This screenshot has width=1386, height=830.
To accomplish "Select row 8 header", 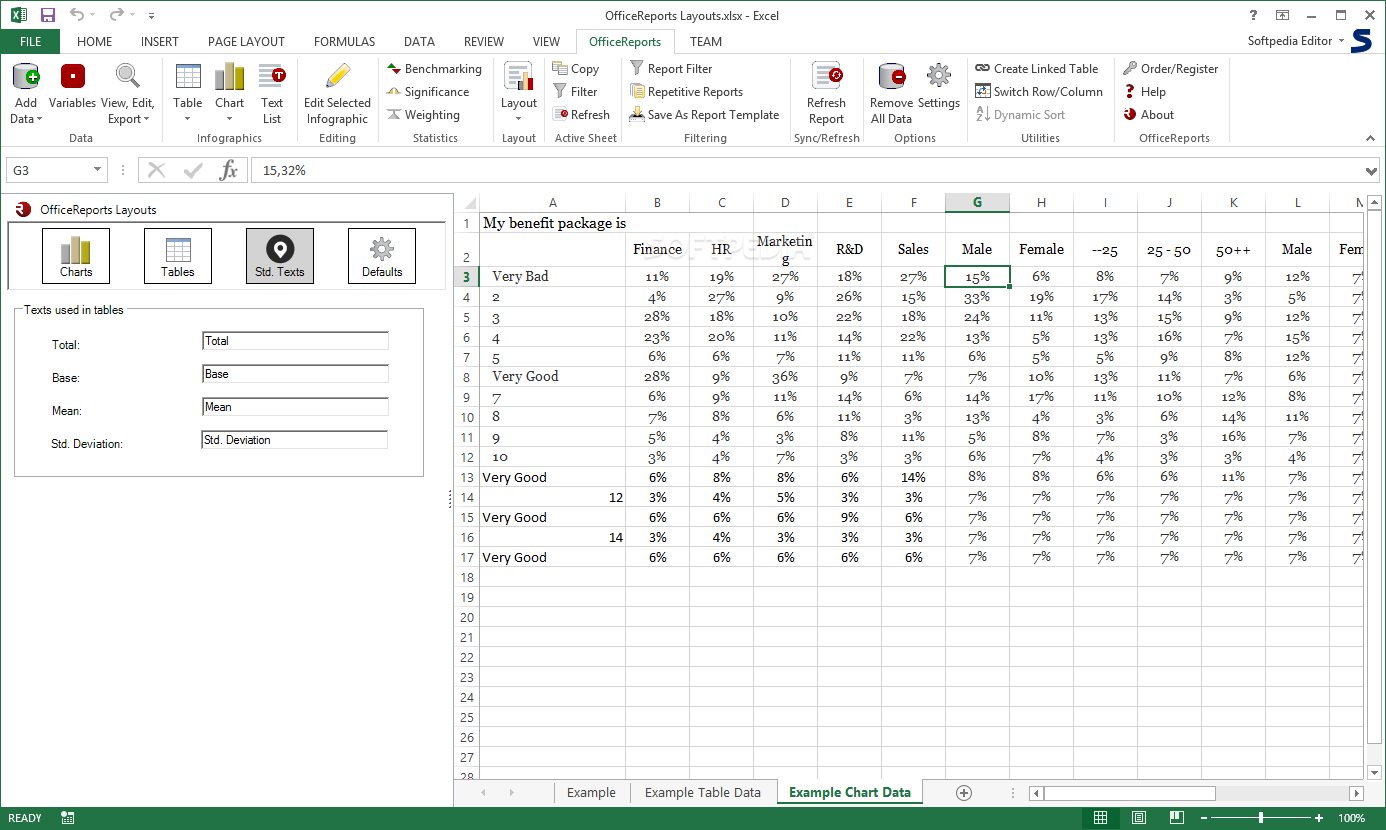I will [466, 377].
